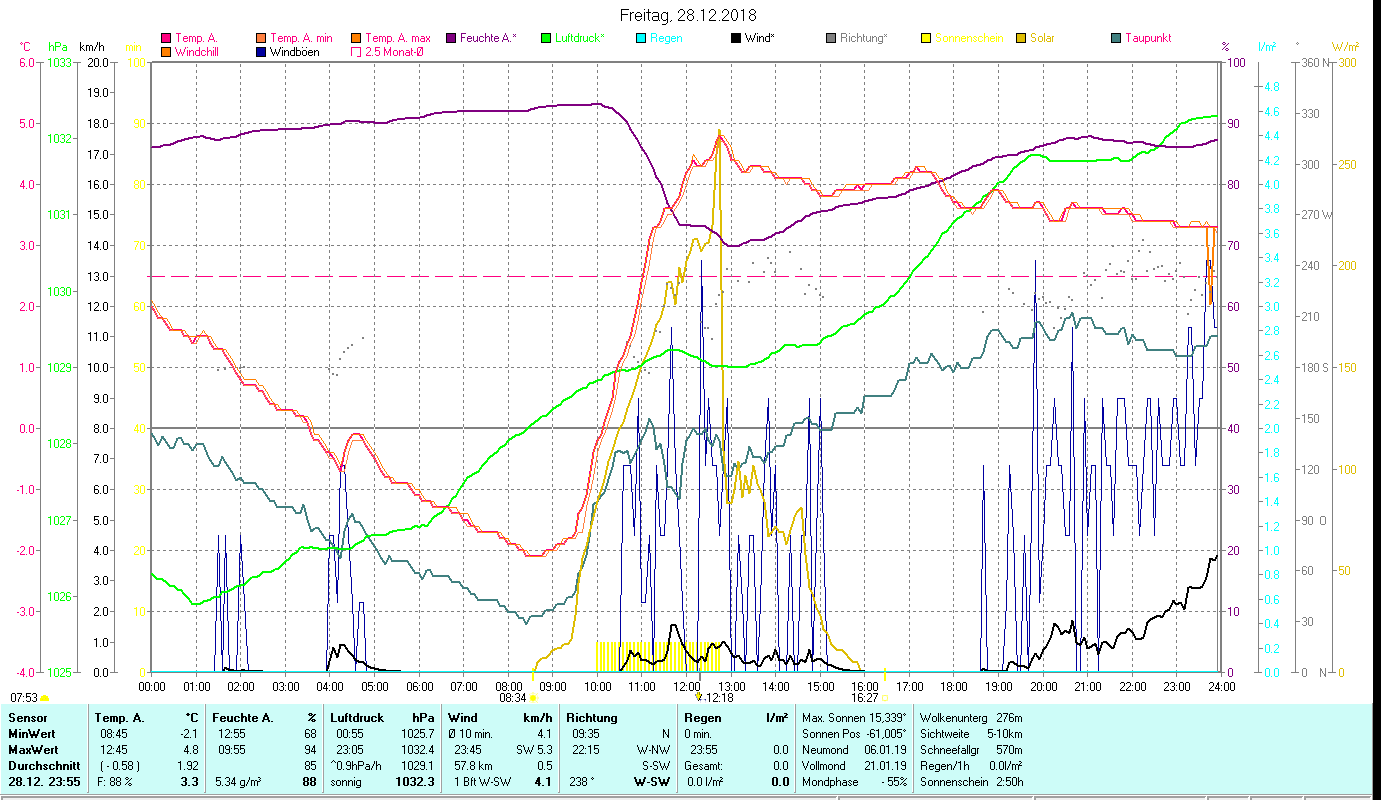Click the hPa axis unit label at top left
Image resolution: width=1381 pixels, height=800 pixels.
(58, 47)
